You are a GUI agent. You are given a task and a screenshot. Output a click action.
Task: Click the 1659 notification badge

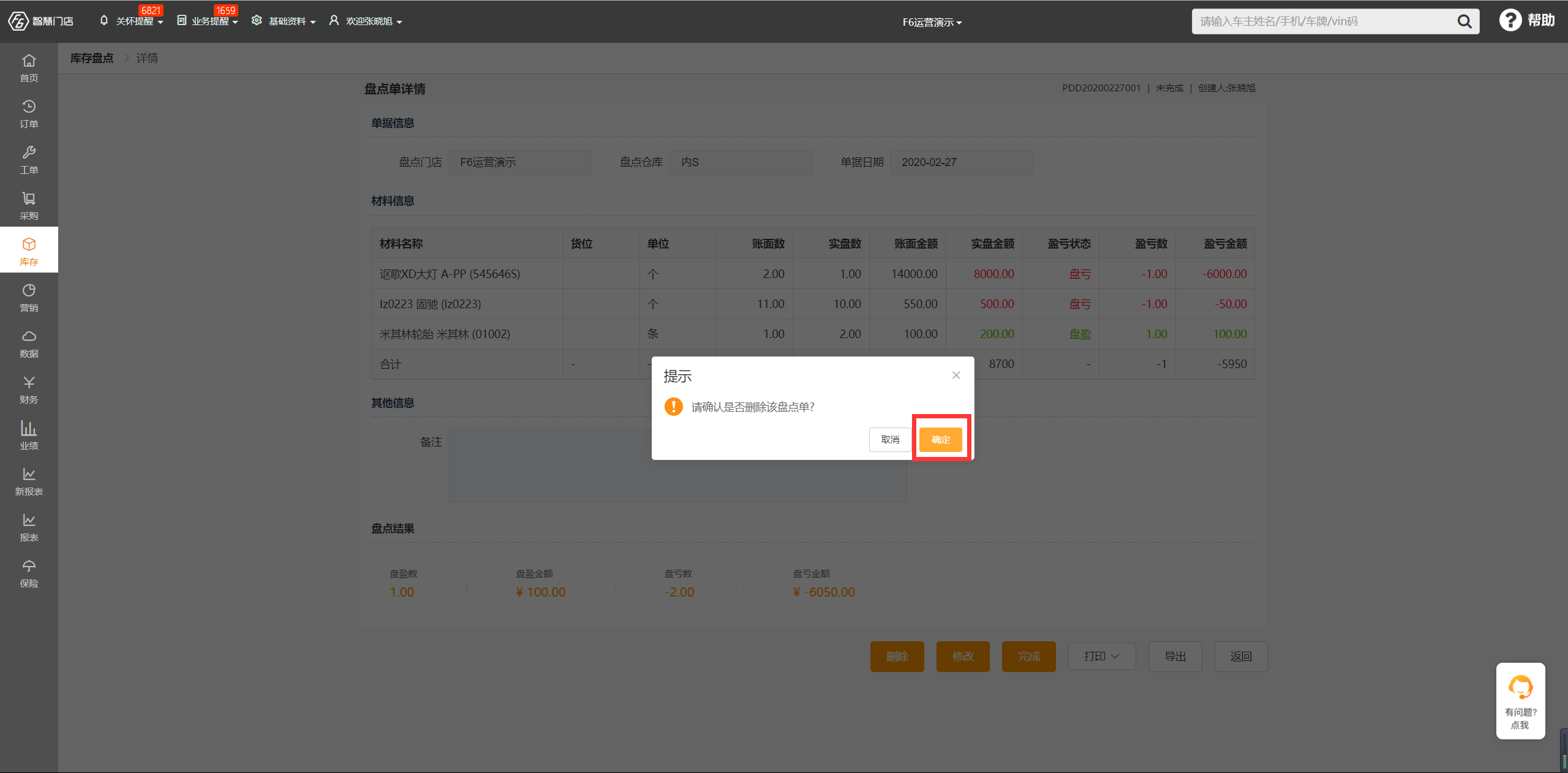point(225,10)
